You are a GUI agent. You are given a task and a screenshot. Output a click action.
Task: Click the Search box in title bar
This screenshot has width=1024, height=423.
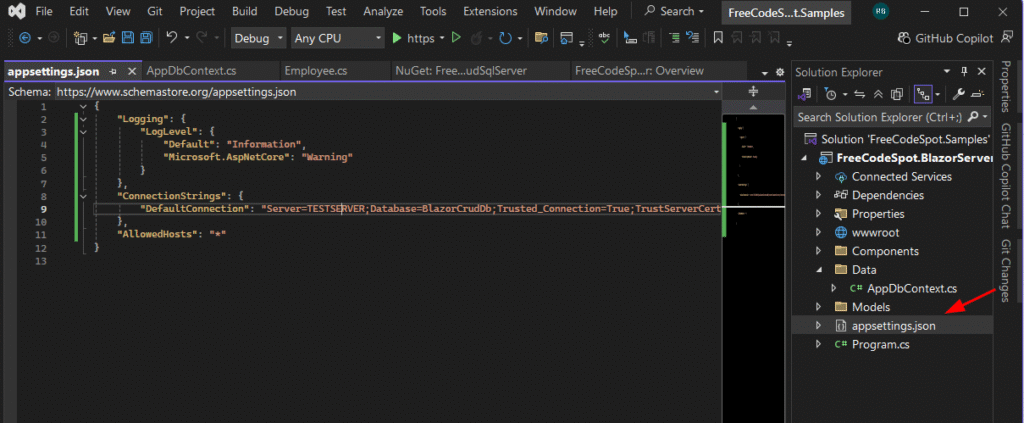(x=673, y=11)
